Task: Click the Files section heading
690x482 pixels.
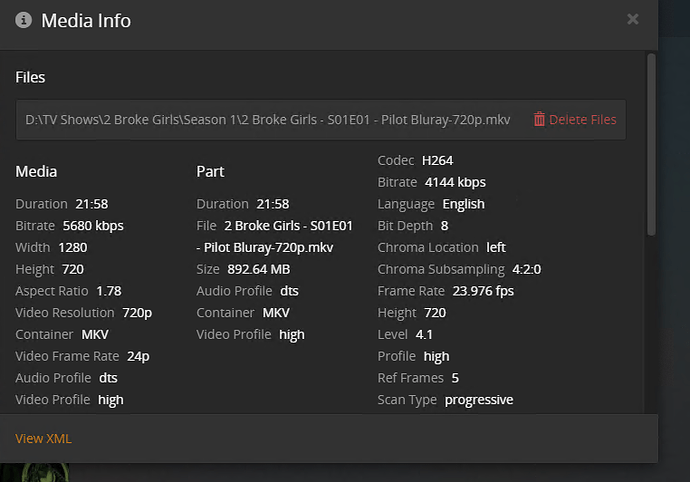Action: pyautogui.click(x=30, y=77)
